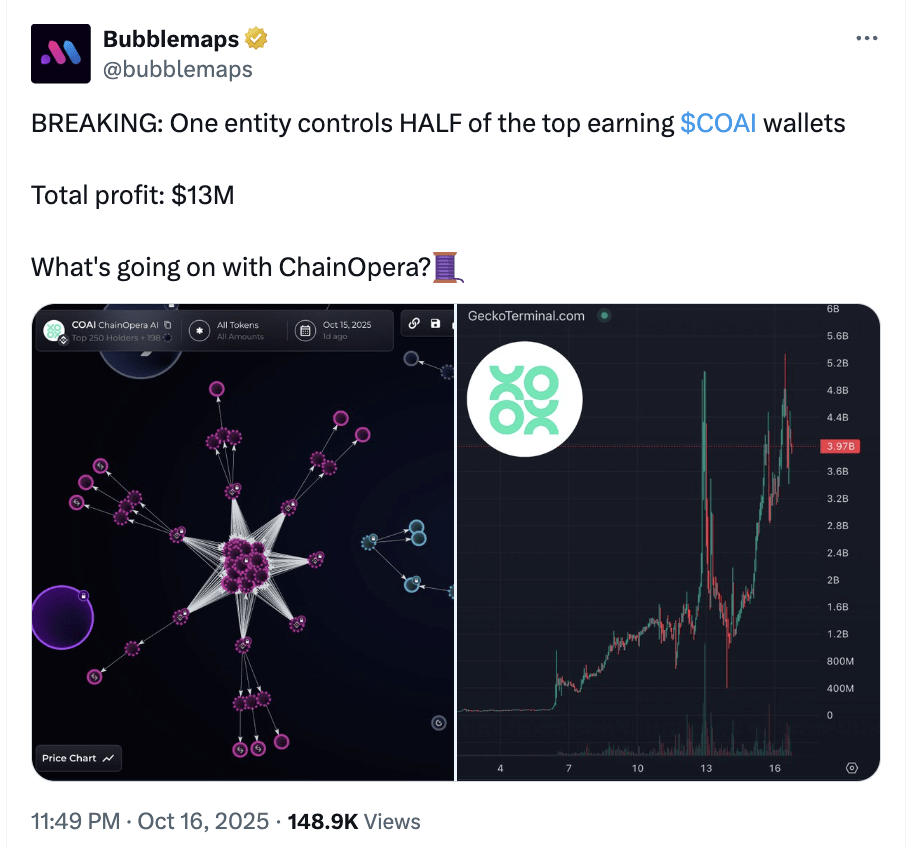Copy the COAI token address icon

click(168, 325)
